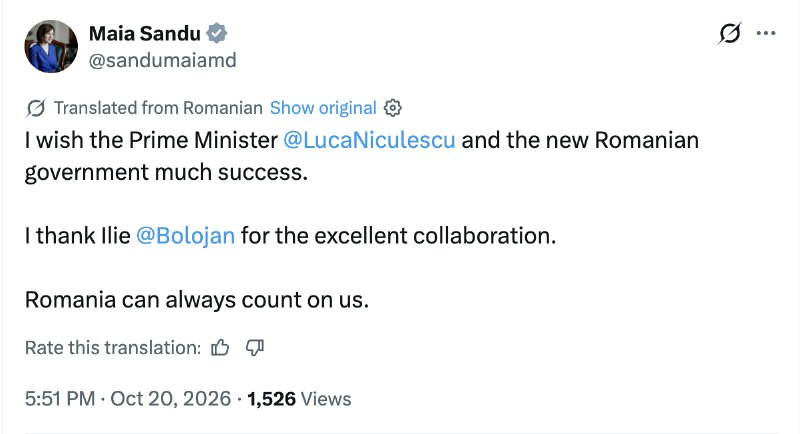Click the "Translated from Romanian" label

tap(158, 108)
